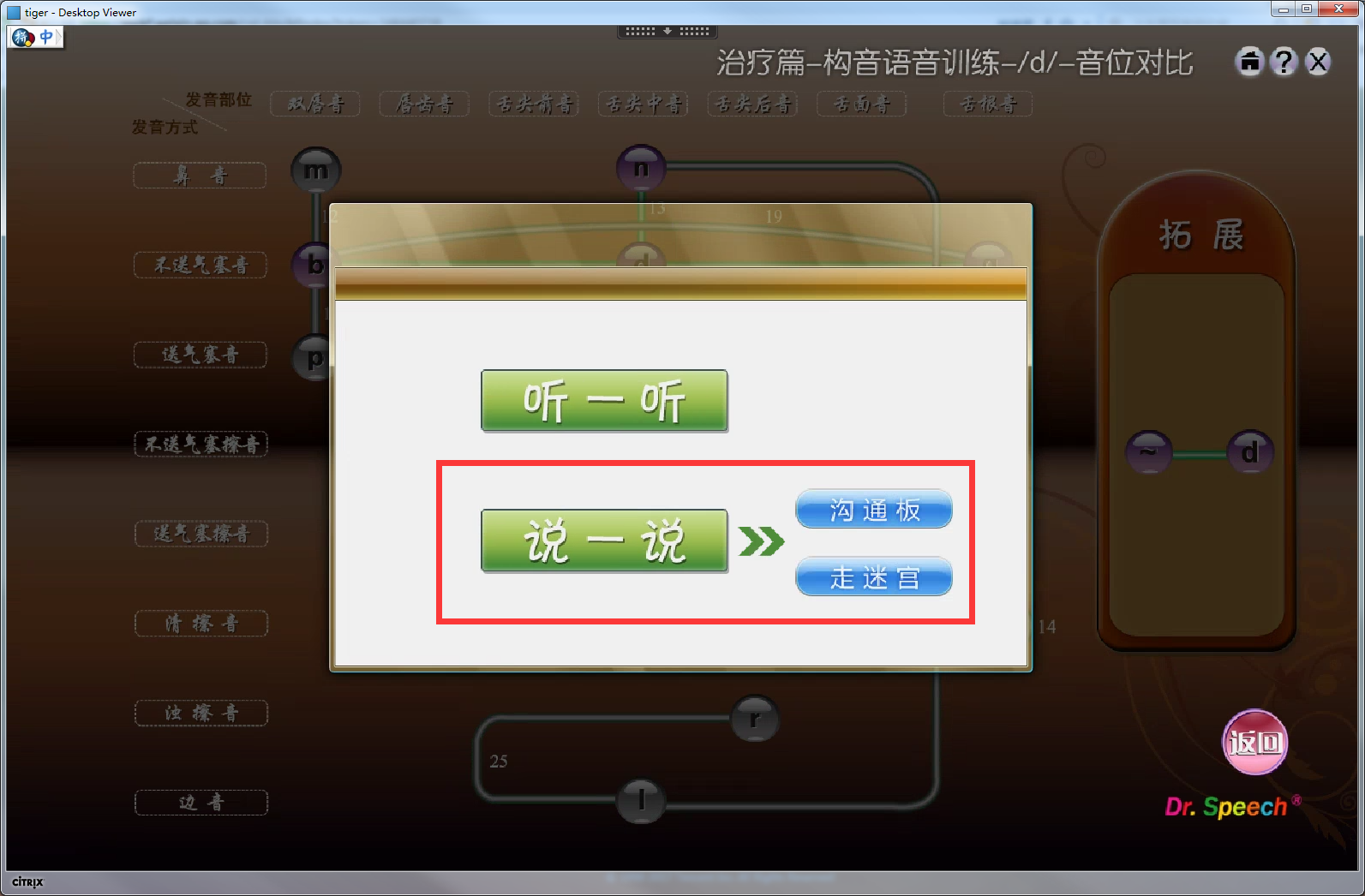Start the 走迷宫 maze activity
The height and width of the screenshot is (896, 1365).
[874, 577]
